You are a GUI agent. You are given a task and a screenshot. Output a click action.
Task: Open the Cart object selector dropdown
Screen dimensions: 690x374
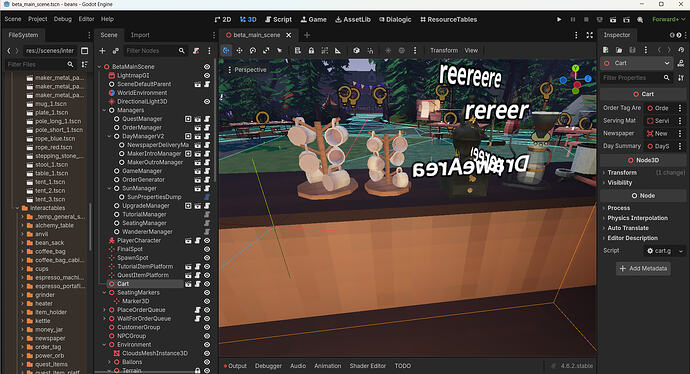[636, 63]
